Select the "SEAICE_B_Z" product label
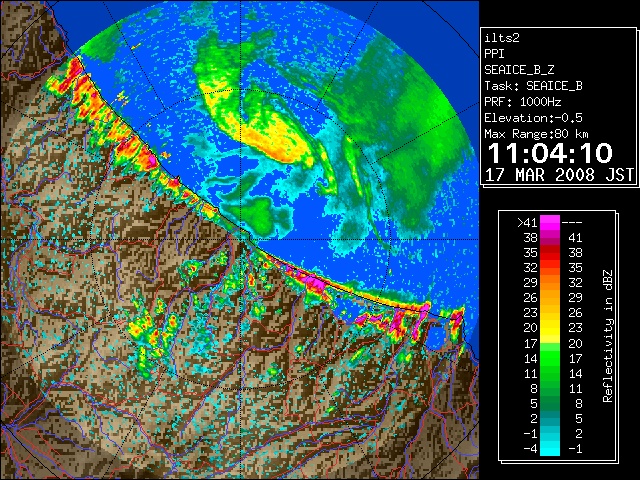Viewport: 640px width, 480px height. tap(519, 70)
